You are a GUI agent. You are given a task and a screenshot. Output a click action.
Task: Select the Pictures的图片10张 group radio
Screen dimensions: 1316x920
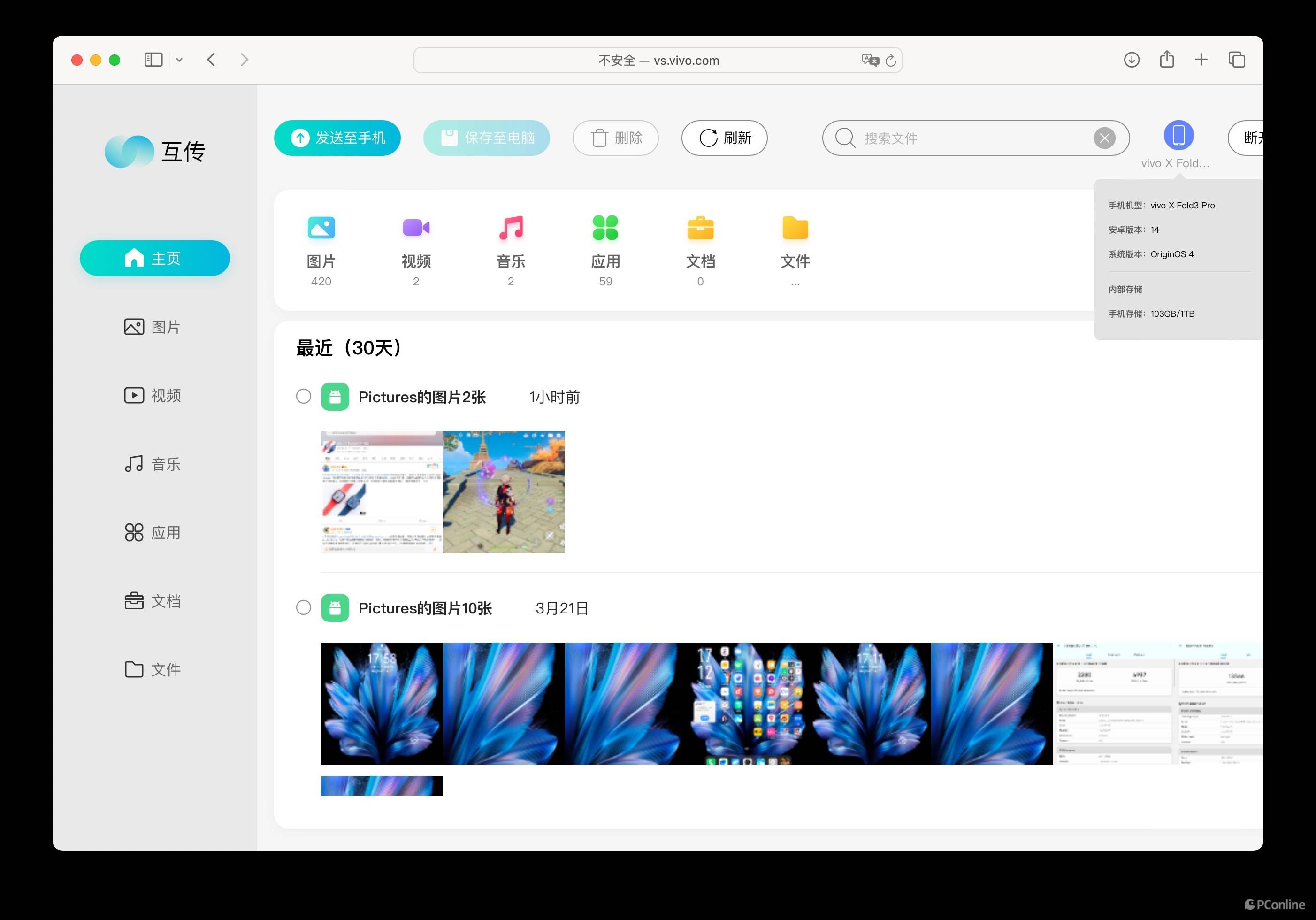(304, 607)
